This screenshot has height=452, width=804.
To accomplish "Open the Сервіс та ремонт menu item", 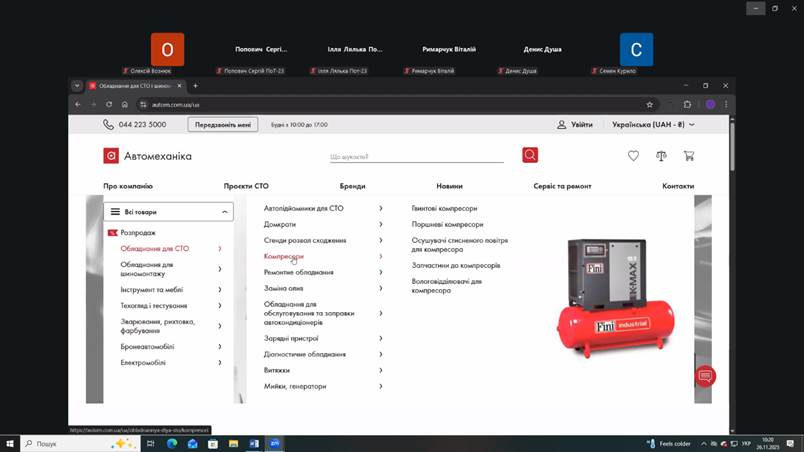I will point(562,186).
